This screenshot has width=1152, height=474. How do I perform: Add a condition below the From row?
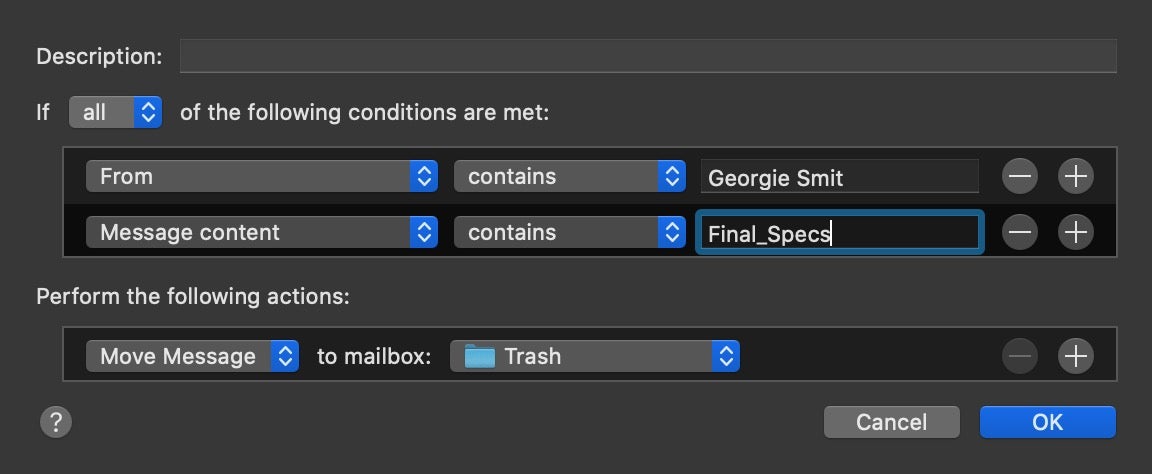pos(1076,177)
